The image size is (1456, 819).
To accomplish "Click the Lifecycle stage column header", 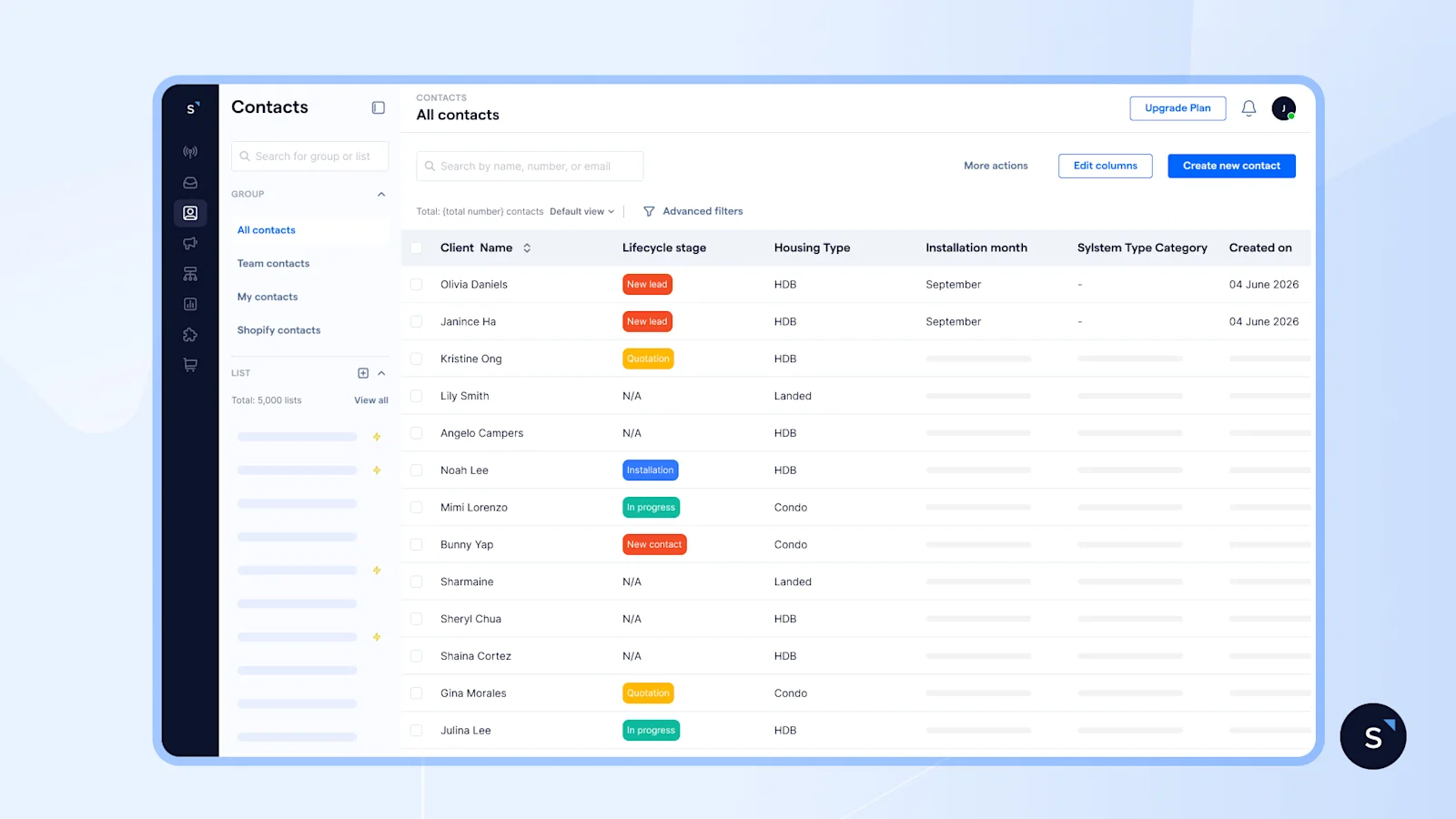I will pos(664,248).
